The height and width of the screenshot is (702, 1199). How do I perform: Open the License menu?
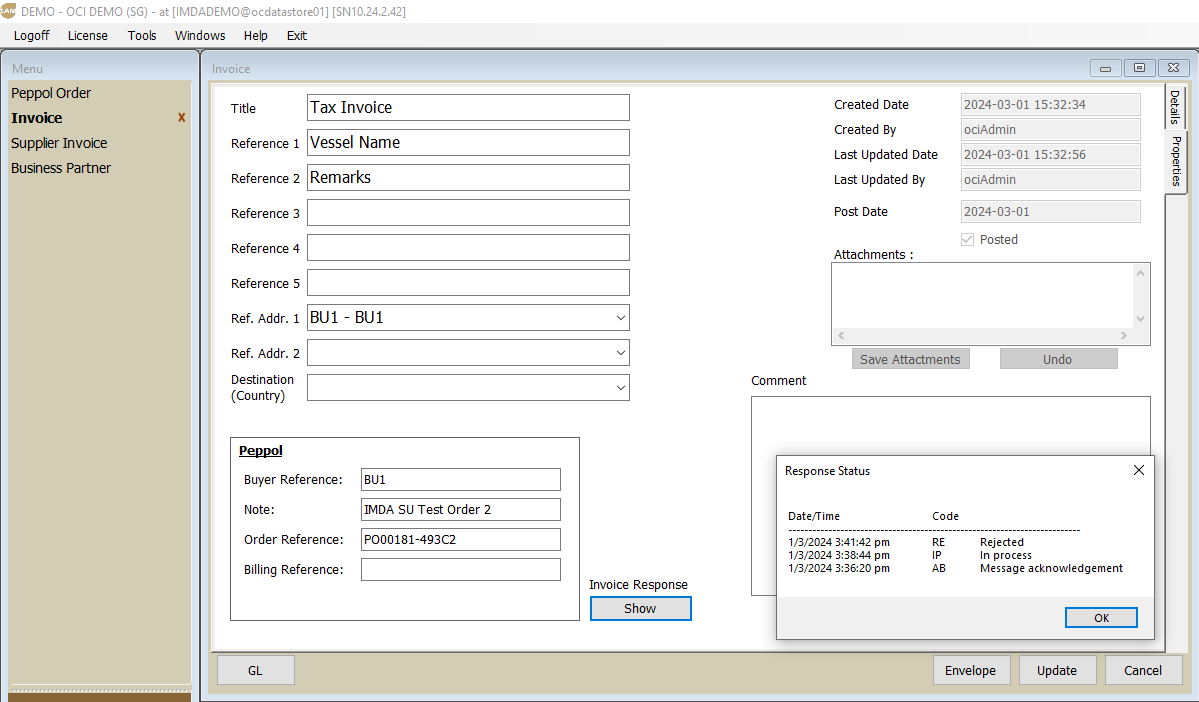point(88,35)
